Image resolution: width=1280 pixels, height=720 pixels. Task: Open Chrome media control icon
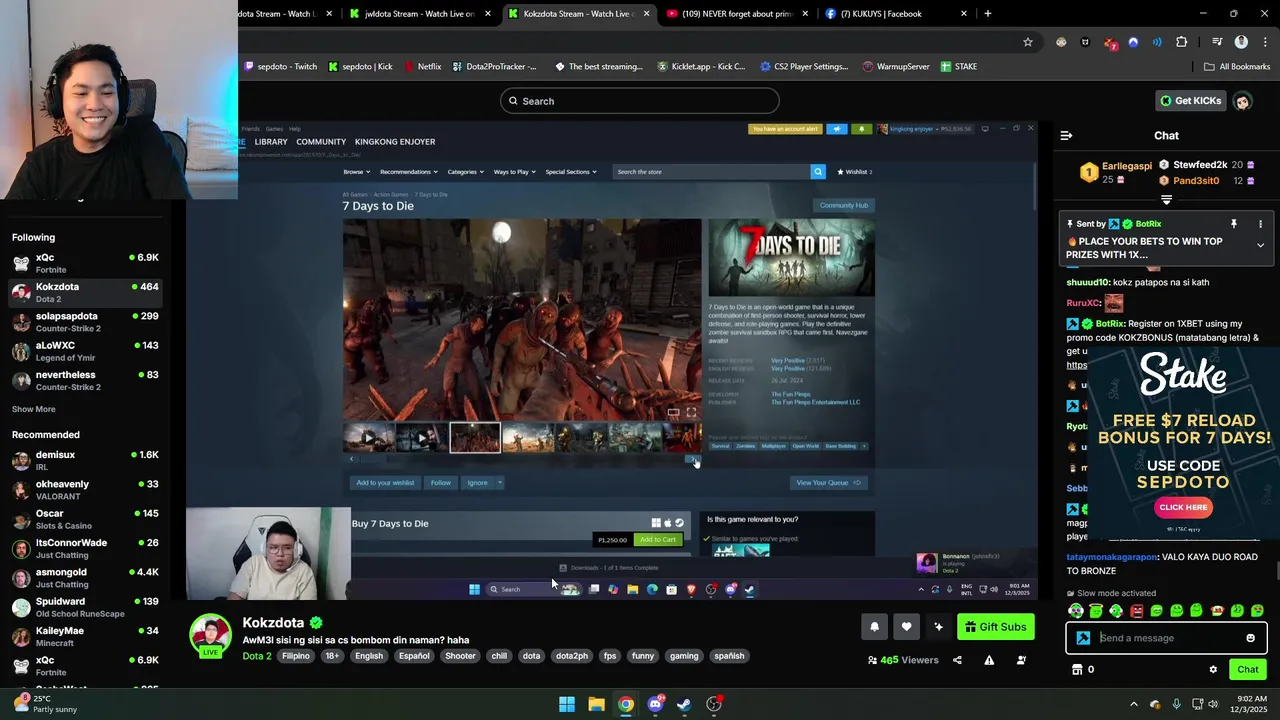(1217, 42)
